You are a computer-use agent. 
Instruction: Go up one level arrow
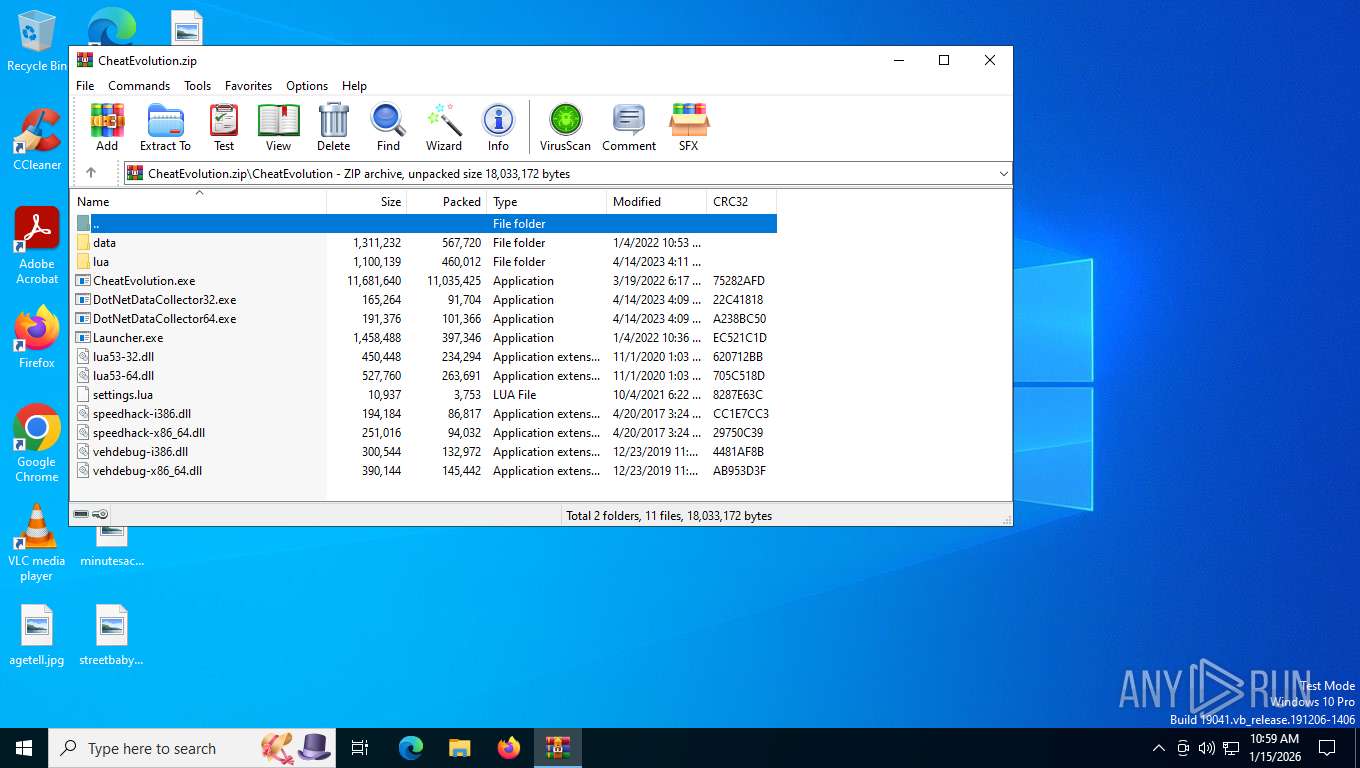click(x=91, y=173)
